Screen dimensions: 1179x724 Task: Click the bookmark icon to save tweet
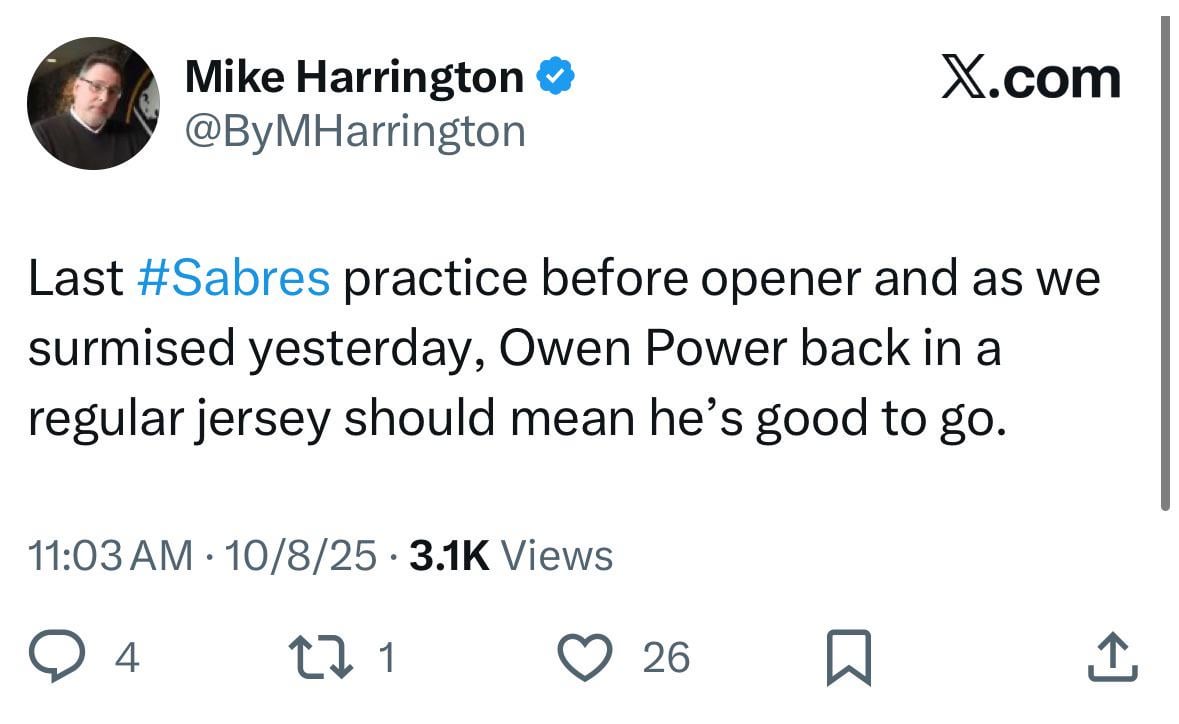849,655
